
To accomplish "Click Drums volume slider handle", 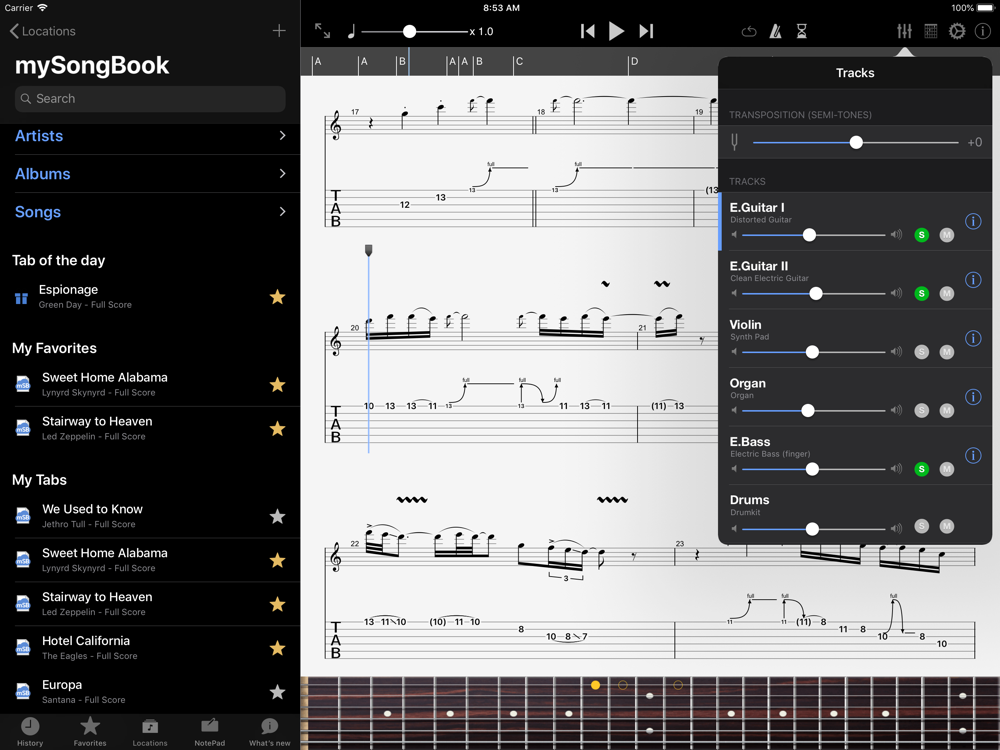I will pyautogui.click(x=812, y=529).
